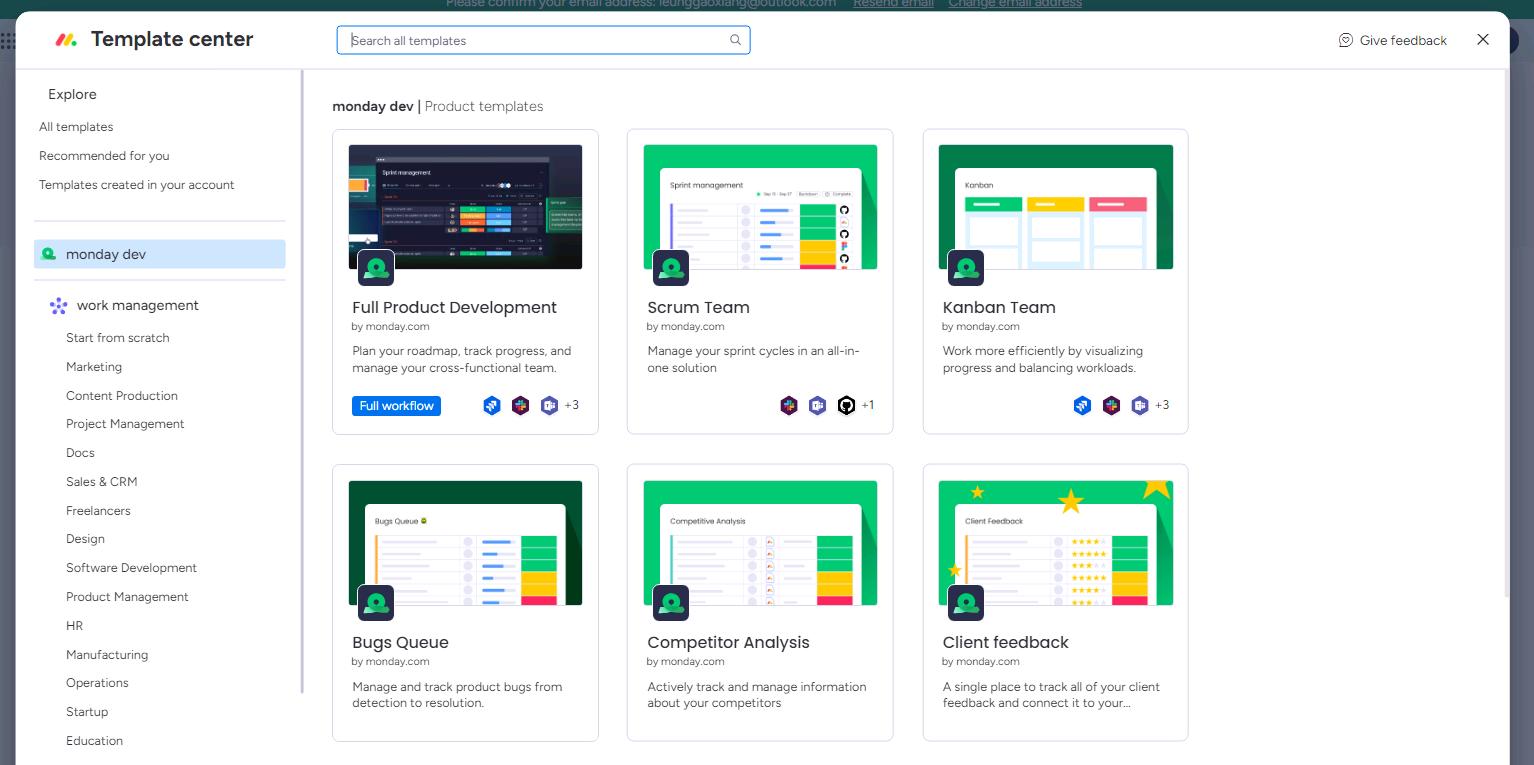Open the Kanban Team preview thumbnail
This screenshot has width=1534, height=765.
point(1055,207)
